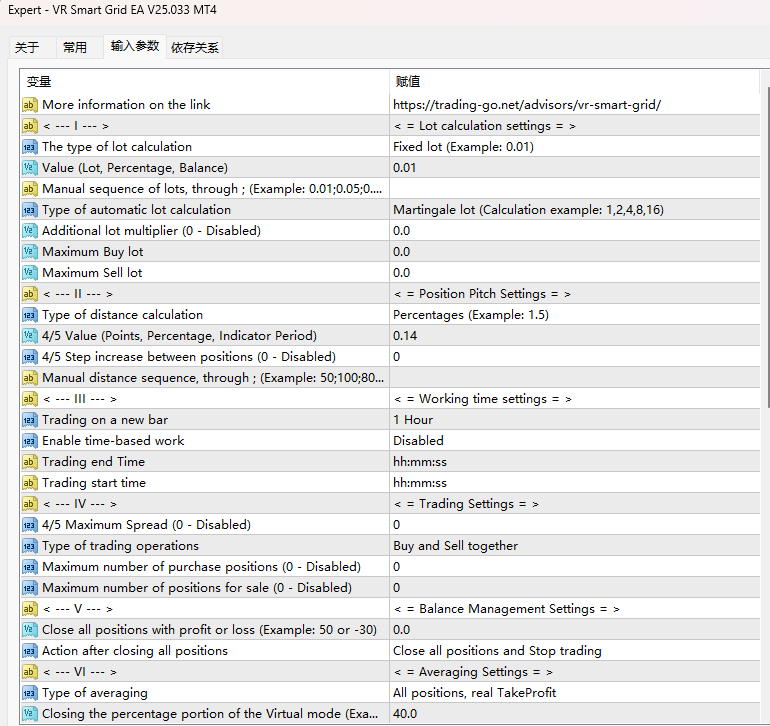Edit the empty Manual distance sequence value
770x726 pixels.
click(x=575, y=378)
